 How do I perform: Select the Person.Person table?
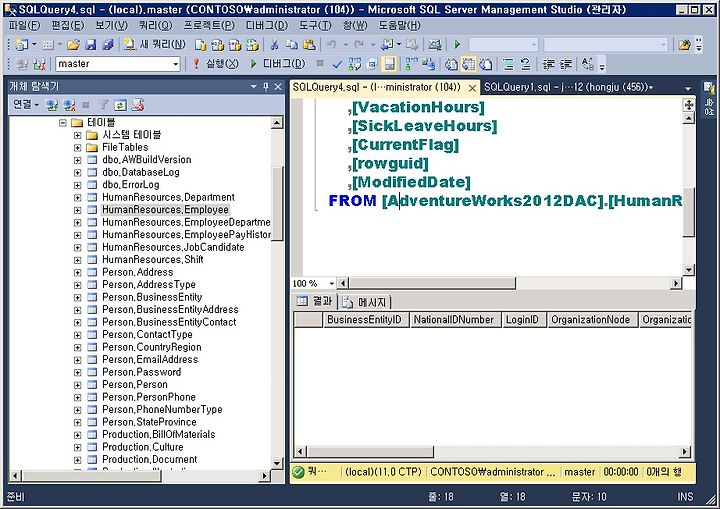pos(135,385)
